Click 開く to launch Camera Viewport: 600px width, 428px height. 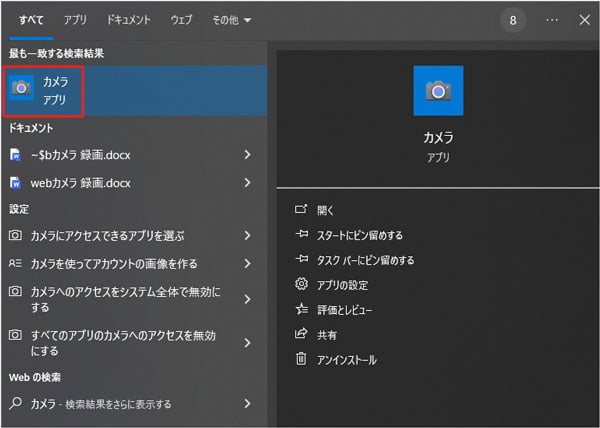[326, 210]
